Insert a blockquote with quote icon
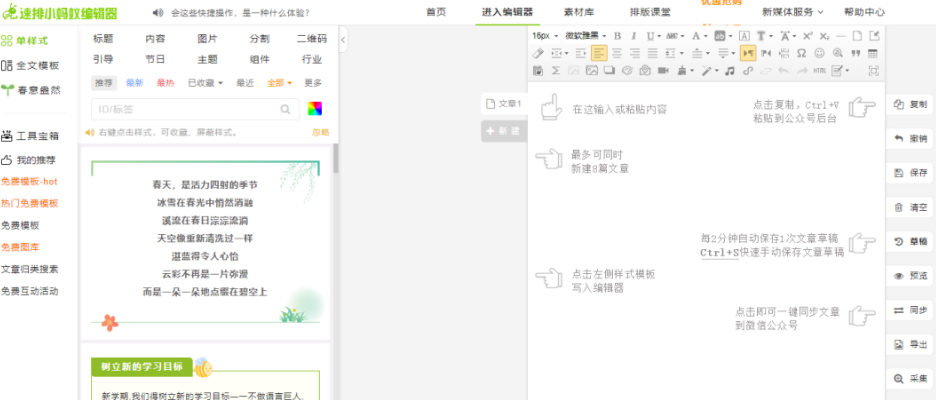The width and height of the screenshot is (936, 400). 856,53
